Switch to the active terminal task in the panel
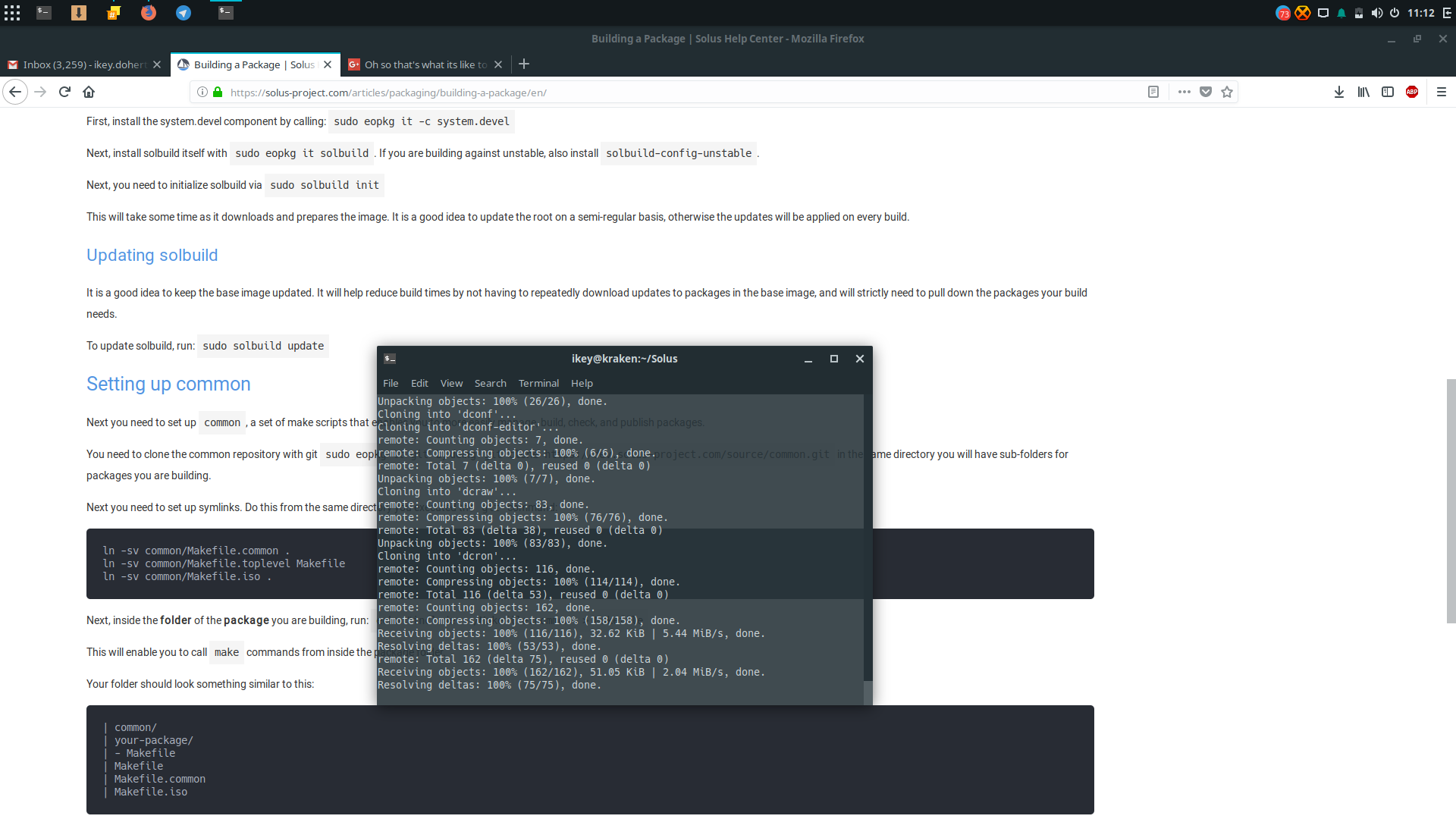1456x819 pixels. [x=225, y=13]
